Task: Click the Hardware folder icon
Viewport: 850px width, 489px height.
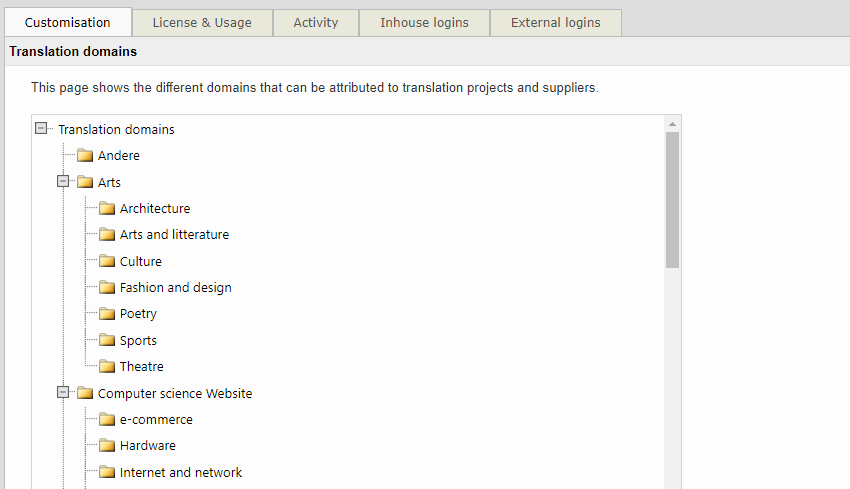Action: click(107, 446)
